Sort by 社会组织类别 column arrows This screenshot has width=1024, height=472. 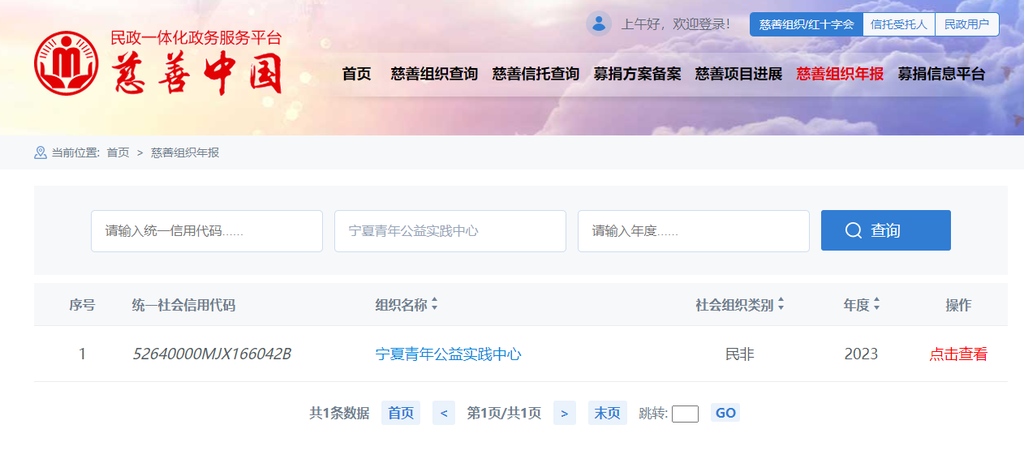[x=780, y=304]
